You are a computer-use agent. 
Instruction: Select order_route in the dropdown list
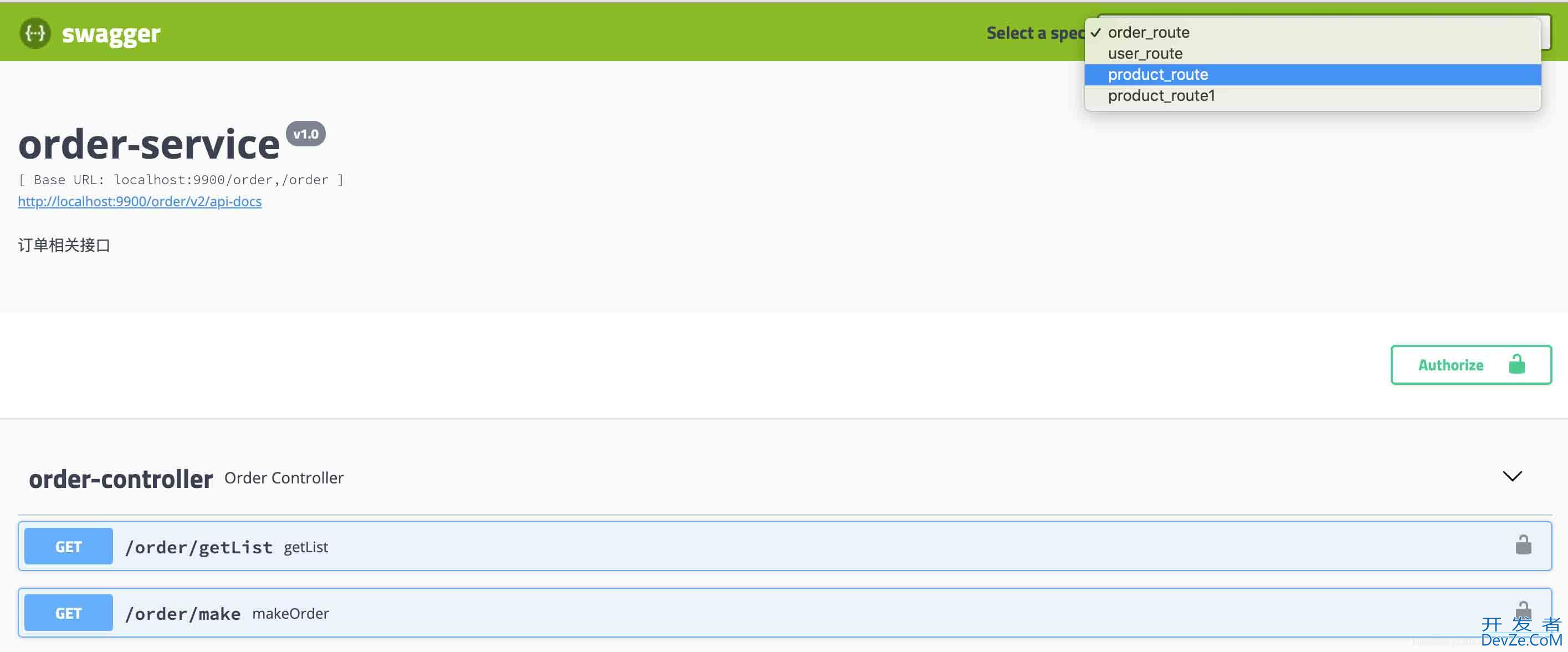pos(1148,30)
